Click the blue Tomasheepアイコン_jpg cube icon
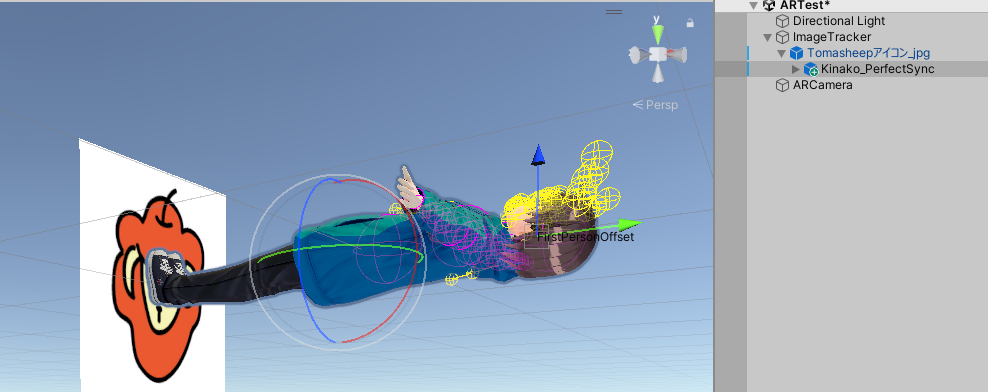 pos(796,54)
